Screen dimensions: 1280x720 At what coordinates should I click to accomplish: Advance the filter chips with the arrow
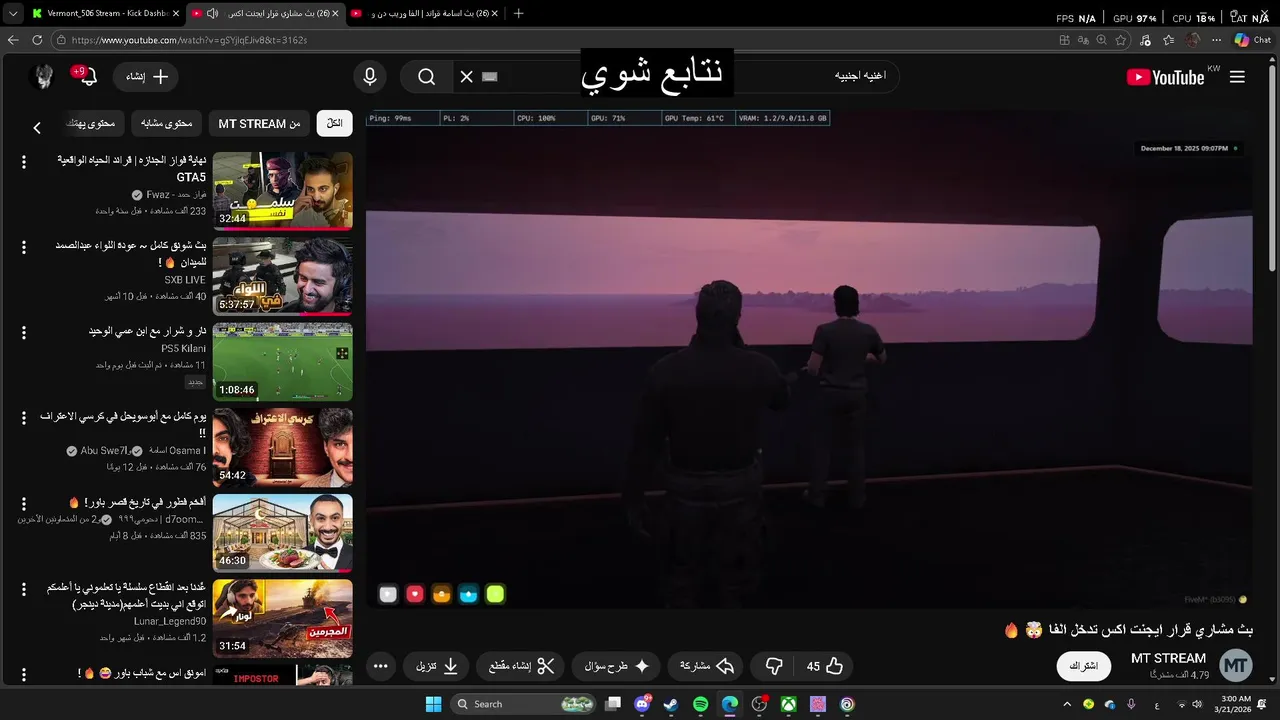tap(37, 128)
